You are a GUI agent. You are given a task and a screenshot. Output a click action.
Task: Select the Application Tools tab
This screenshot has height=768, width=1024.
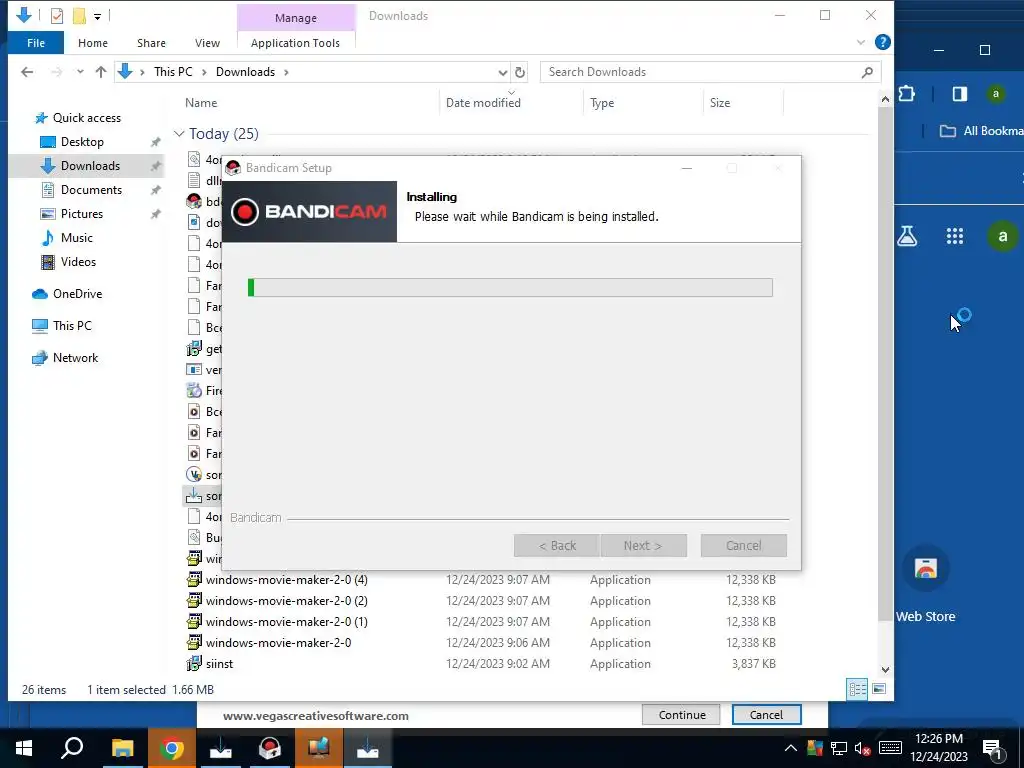click(295, 43)
